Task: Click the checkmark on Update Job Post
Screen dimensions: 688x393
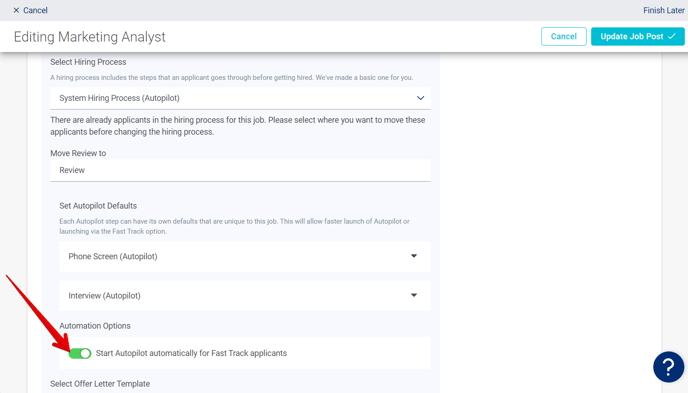Action: pos(672,36)
